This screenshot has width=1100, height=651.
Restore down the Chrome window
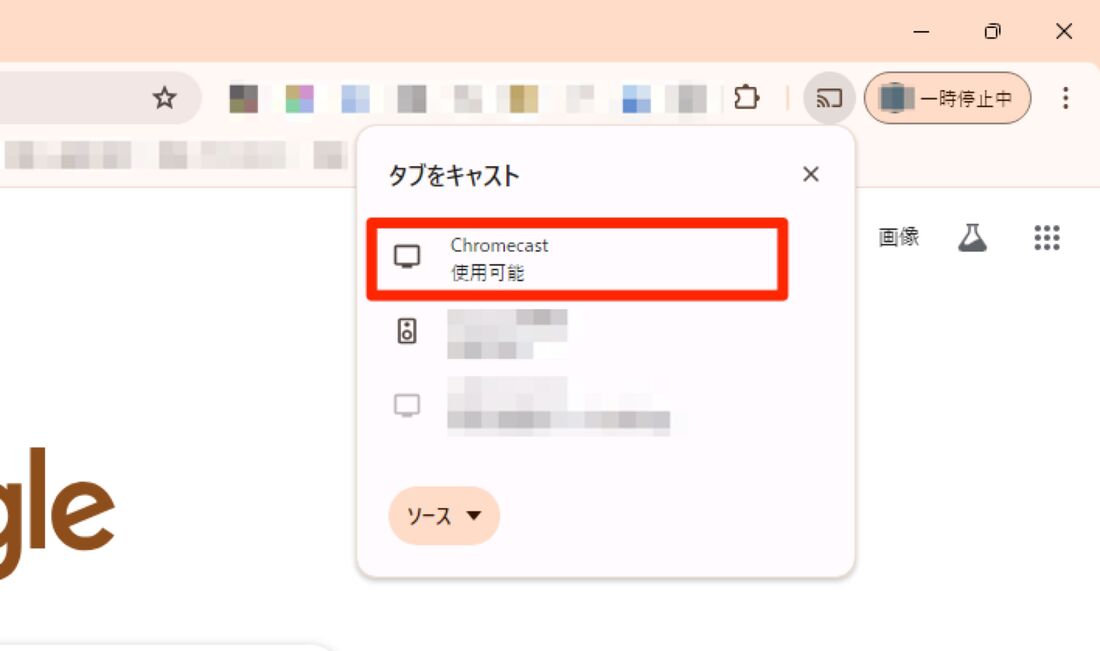pos(993,32)
